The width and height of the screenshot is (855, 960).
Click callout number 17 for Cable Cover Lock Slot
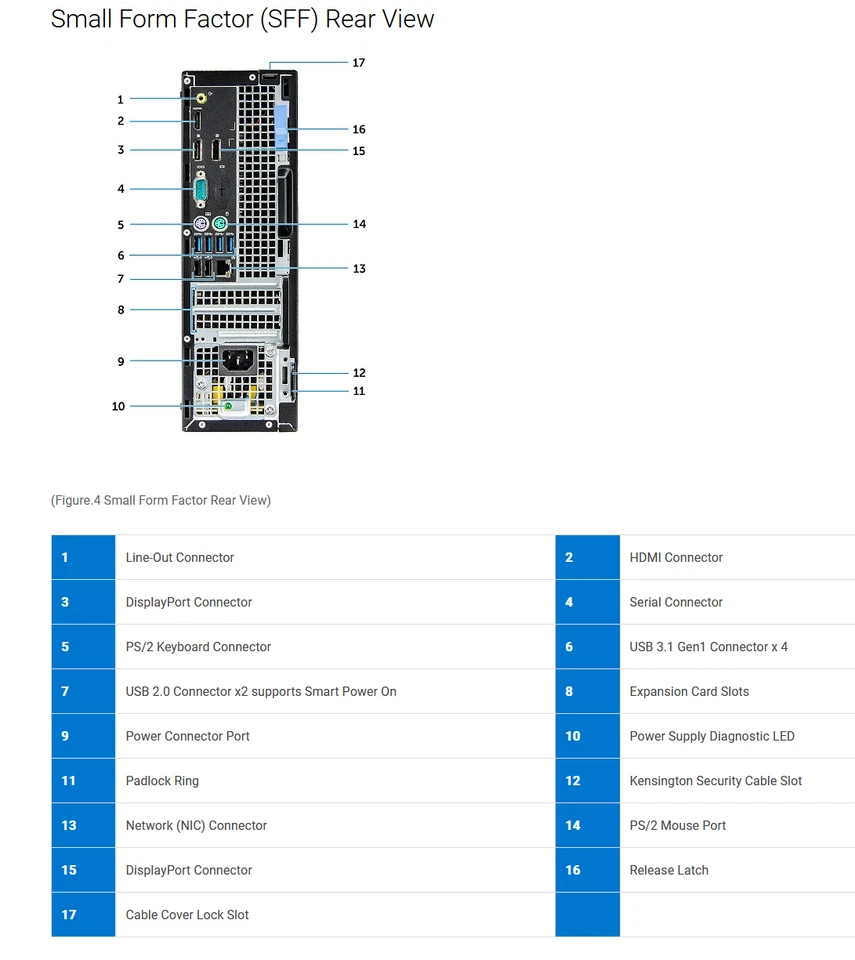click(x=358, y=62)
